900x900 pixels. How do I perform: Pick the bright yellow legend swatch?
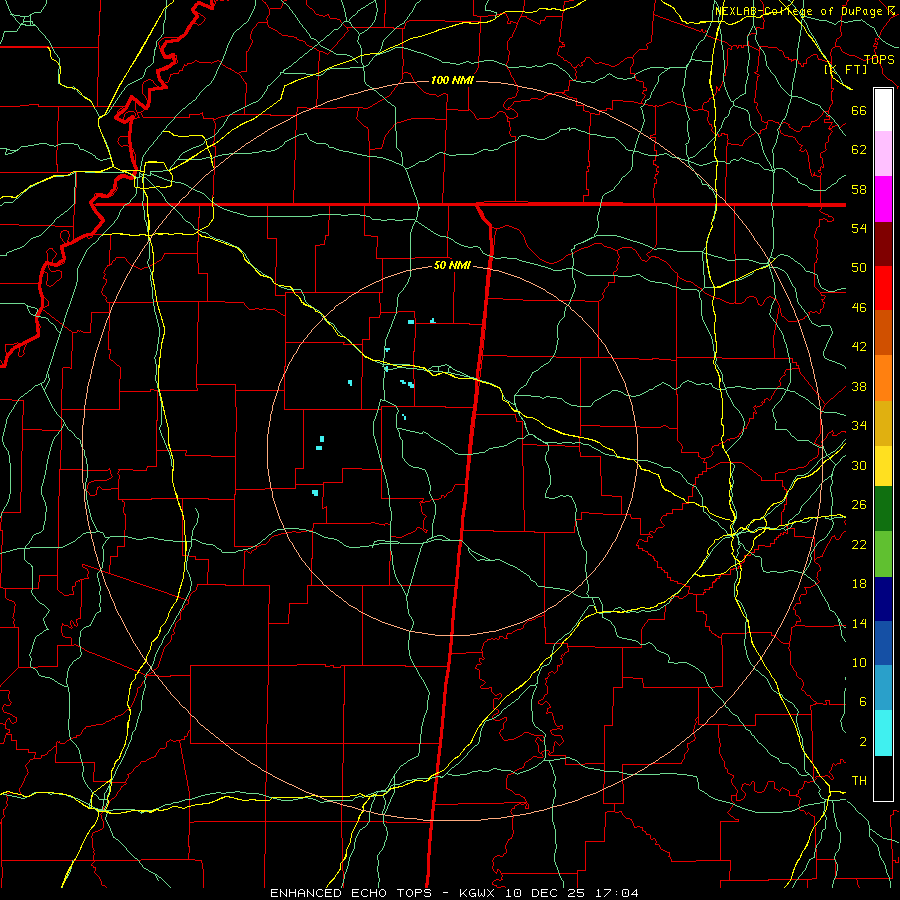point(883,465)
